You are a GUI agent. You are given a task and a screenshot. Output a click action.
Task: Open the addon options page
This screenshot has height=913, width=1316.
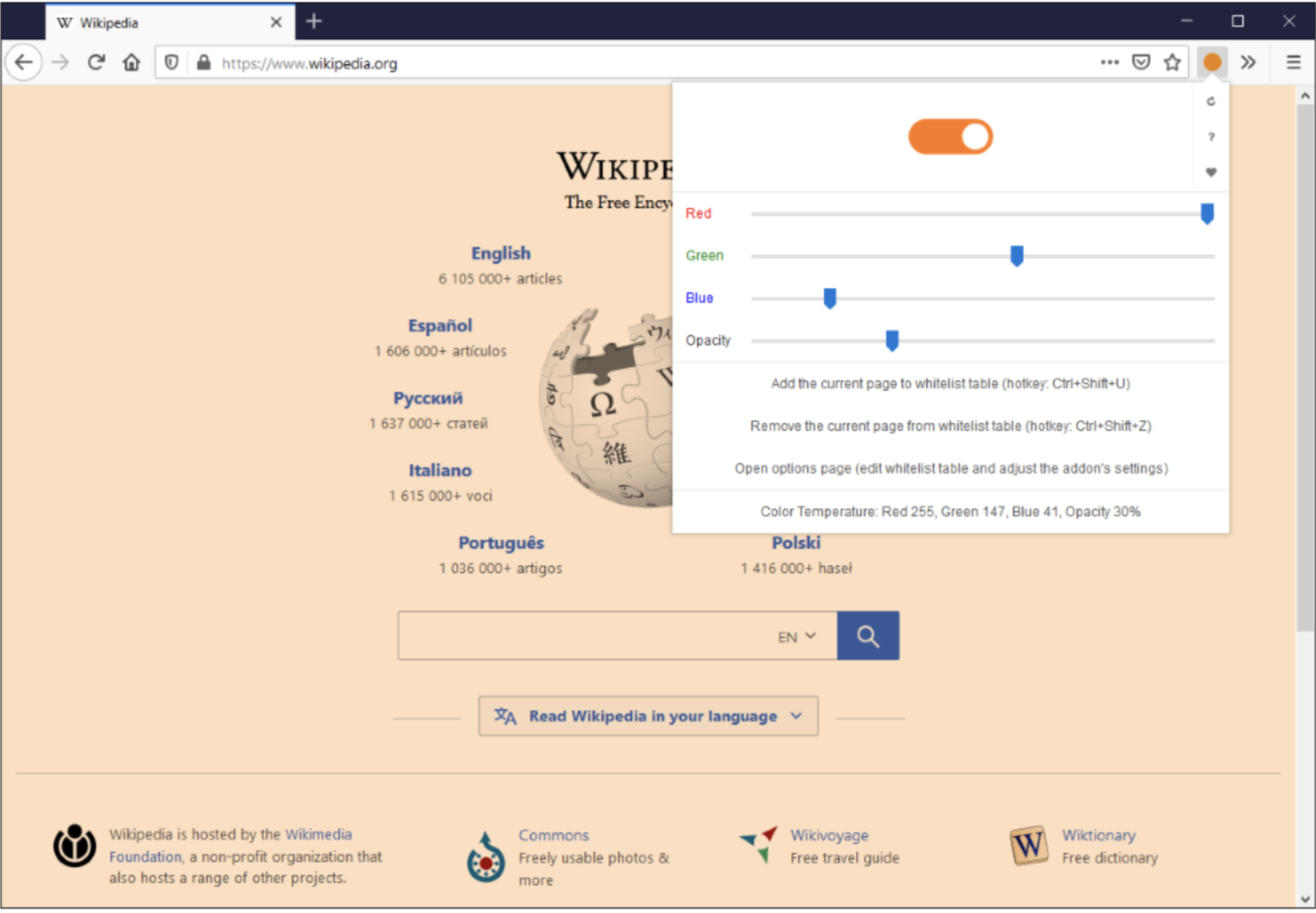(950, 468)
